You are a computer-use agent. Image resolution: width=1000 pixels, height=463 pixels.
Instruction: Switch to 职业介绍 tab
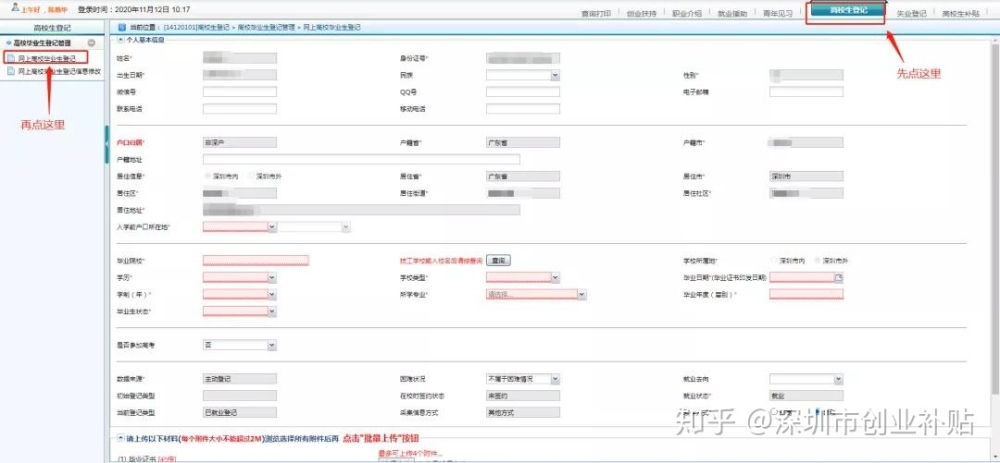click(686, 13)
